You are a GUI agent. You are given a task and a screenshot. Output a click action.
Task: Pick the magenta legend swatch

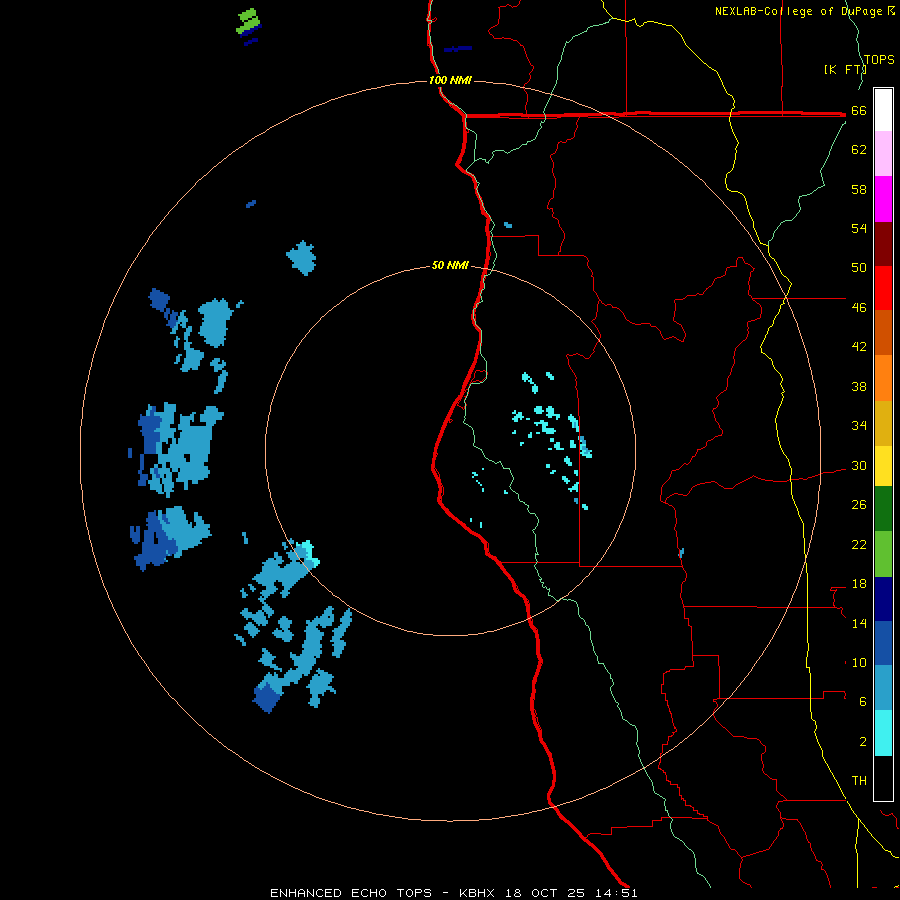[883, 199]
